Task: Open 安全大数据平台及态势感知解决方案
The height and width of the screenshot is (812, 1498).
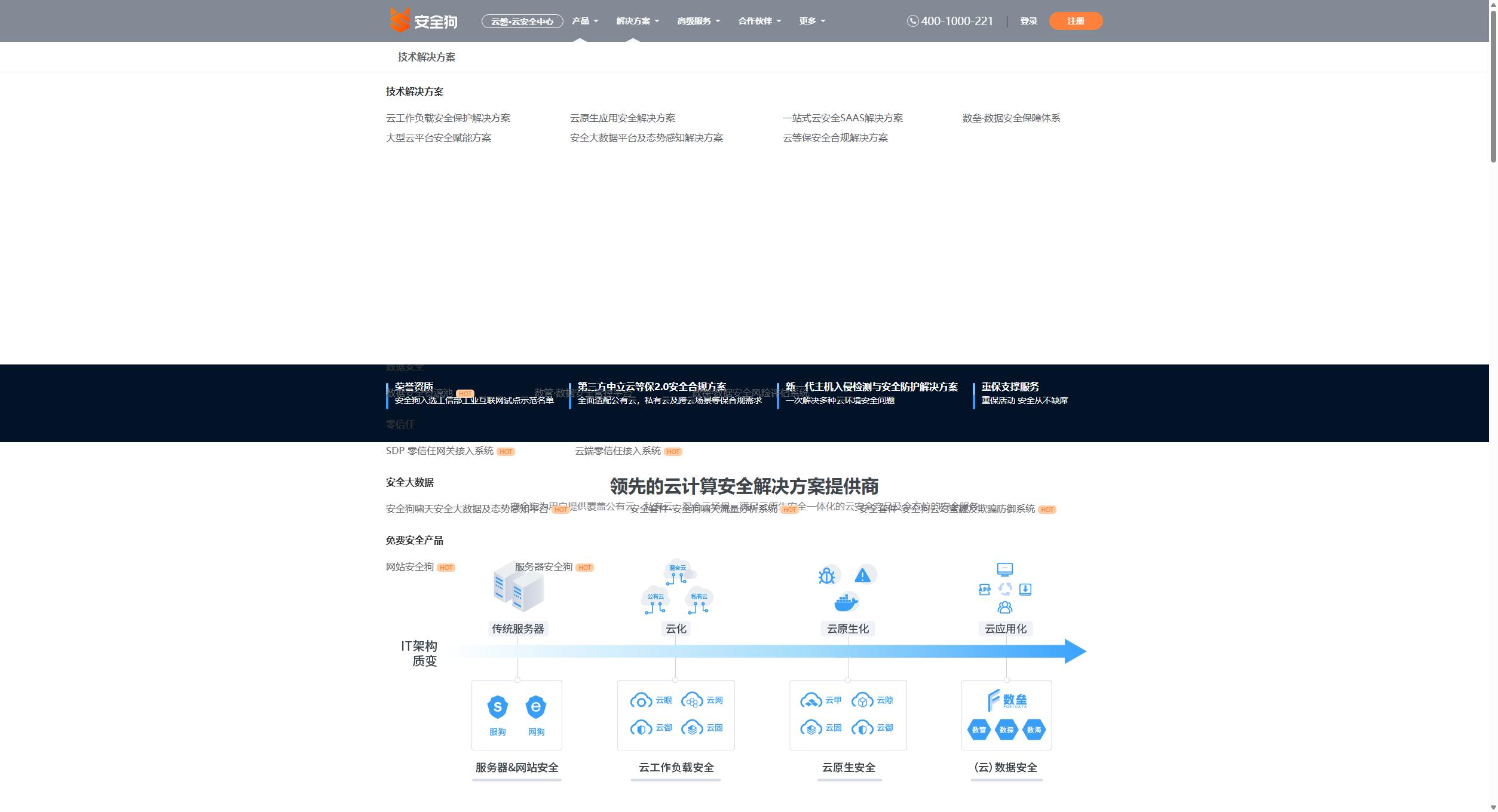Action: [647, 138]
